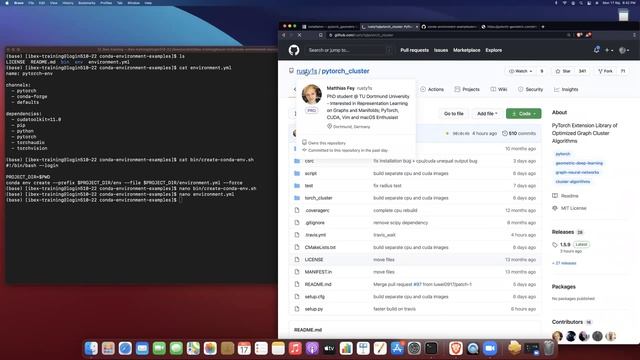The height and width of the screenshot is (360, 640).
Task: Open Messages from the Dock
Action: click(176, 348)
